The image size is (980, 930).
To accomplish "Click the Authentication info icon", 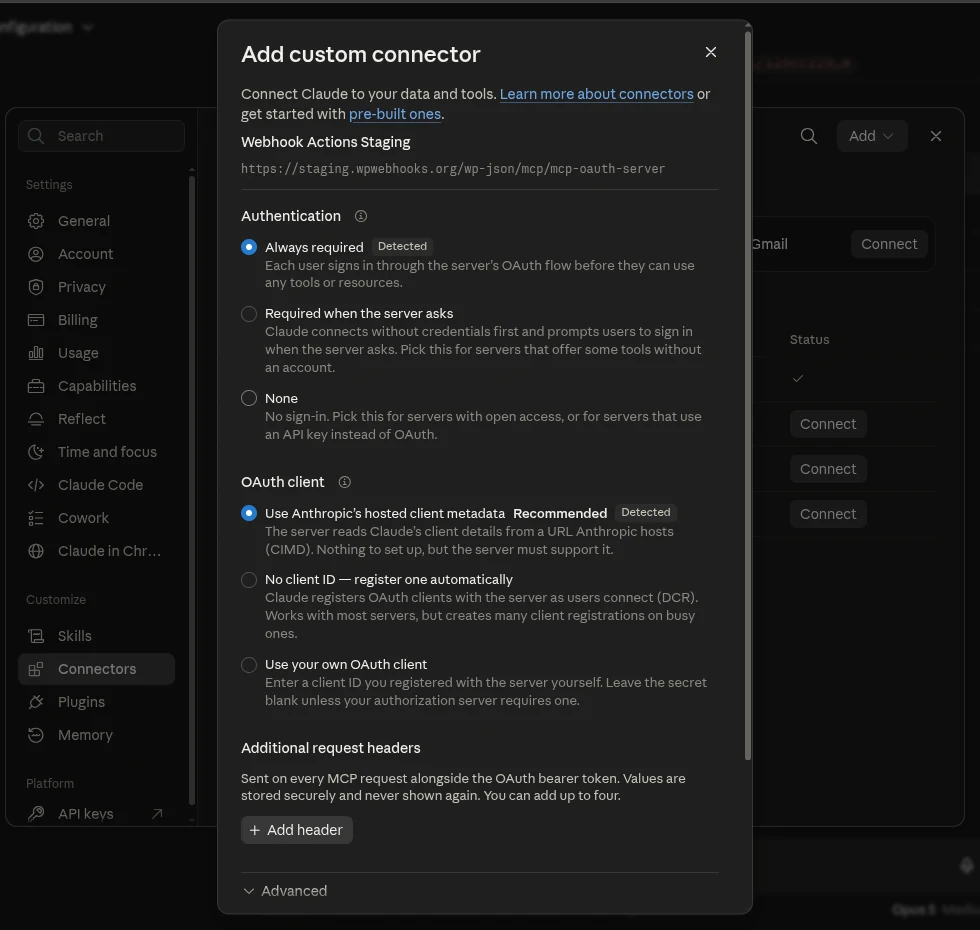I will pyautogui.click(x=361, y=216).
